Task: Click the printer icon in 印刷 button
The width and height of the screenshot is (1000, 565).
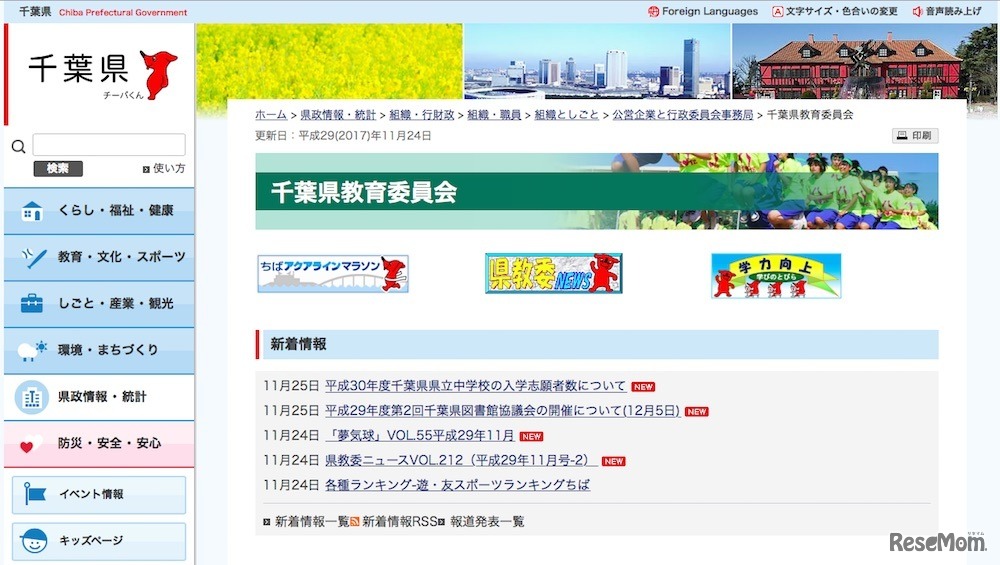Action: point(902,135)
